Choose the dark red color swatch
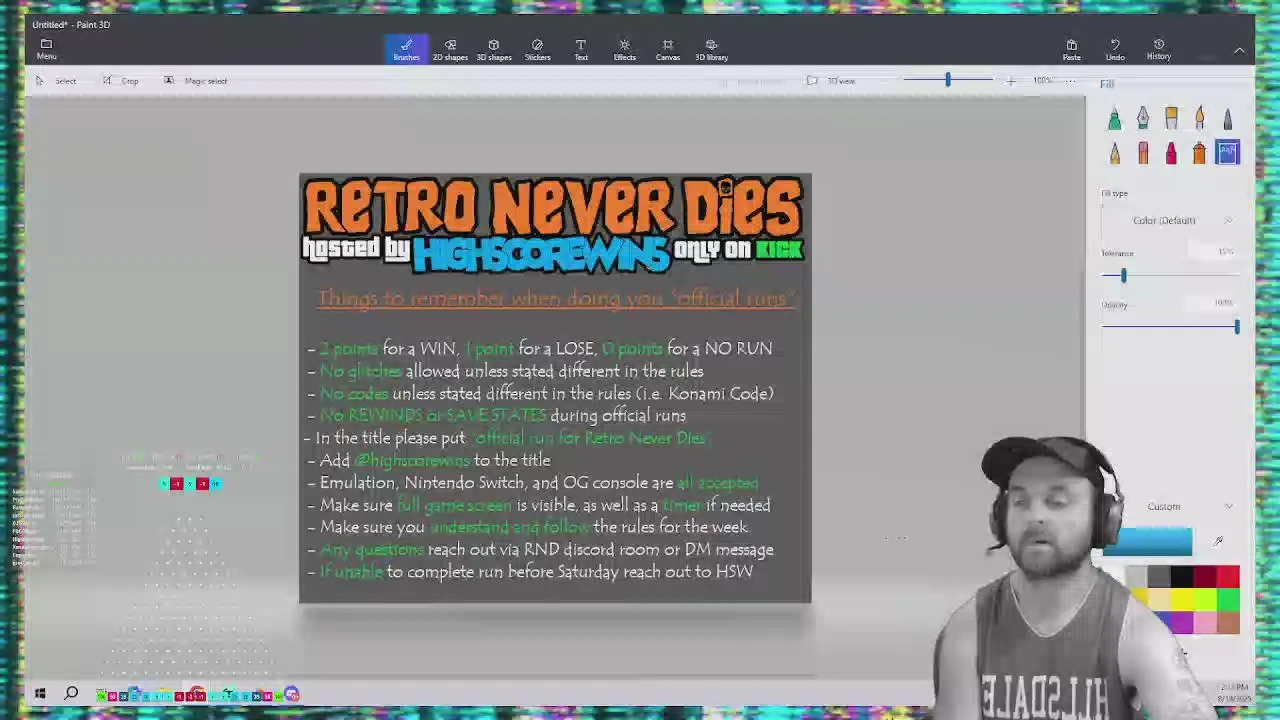1280x720 pixels. click(1205, 577)
